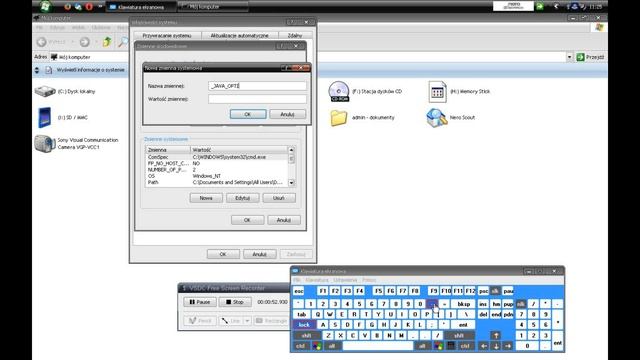This screenshot has height=360, width=640.
Task: Click the bksp key on on-screen keyboard
Action: [463, 304]
